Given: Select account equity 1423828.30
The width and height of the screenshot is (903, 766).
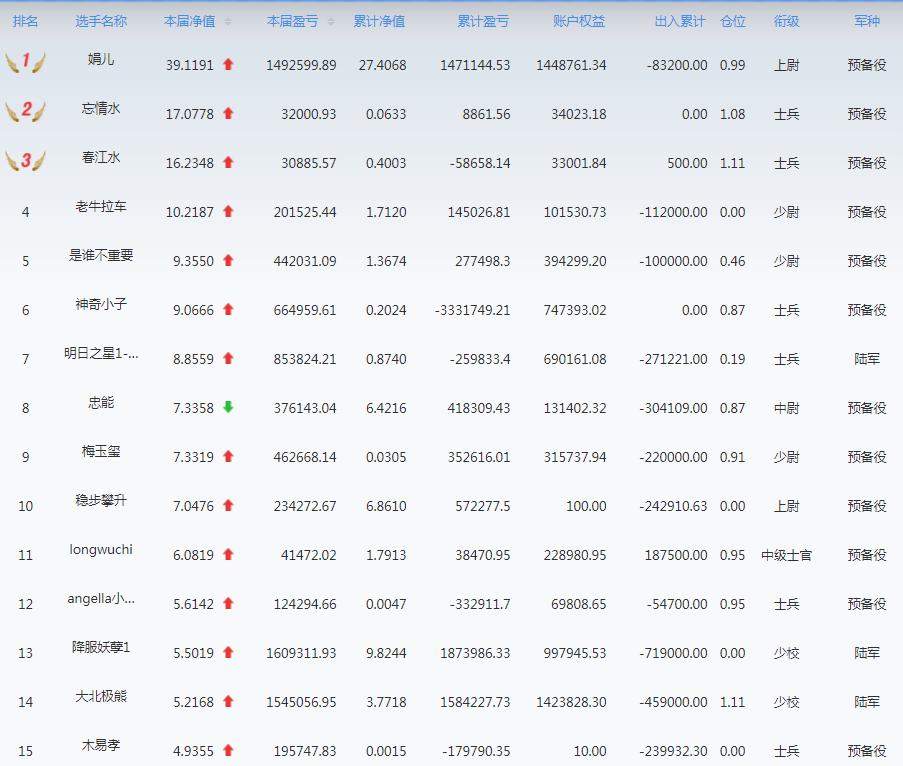Looking at the screenshot, I should pyautogui.click(x=571, y=701).
